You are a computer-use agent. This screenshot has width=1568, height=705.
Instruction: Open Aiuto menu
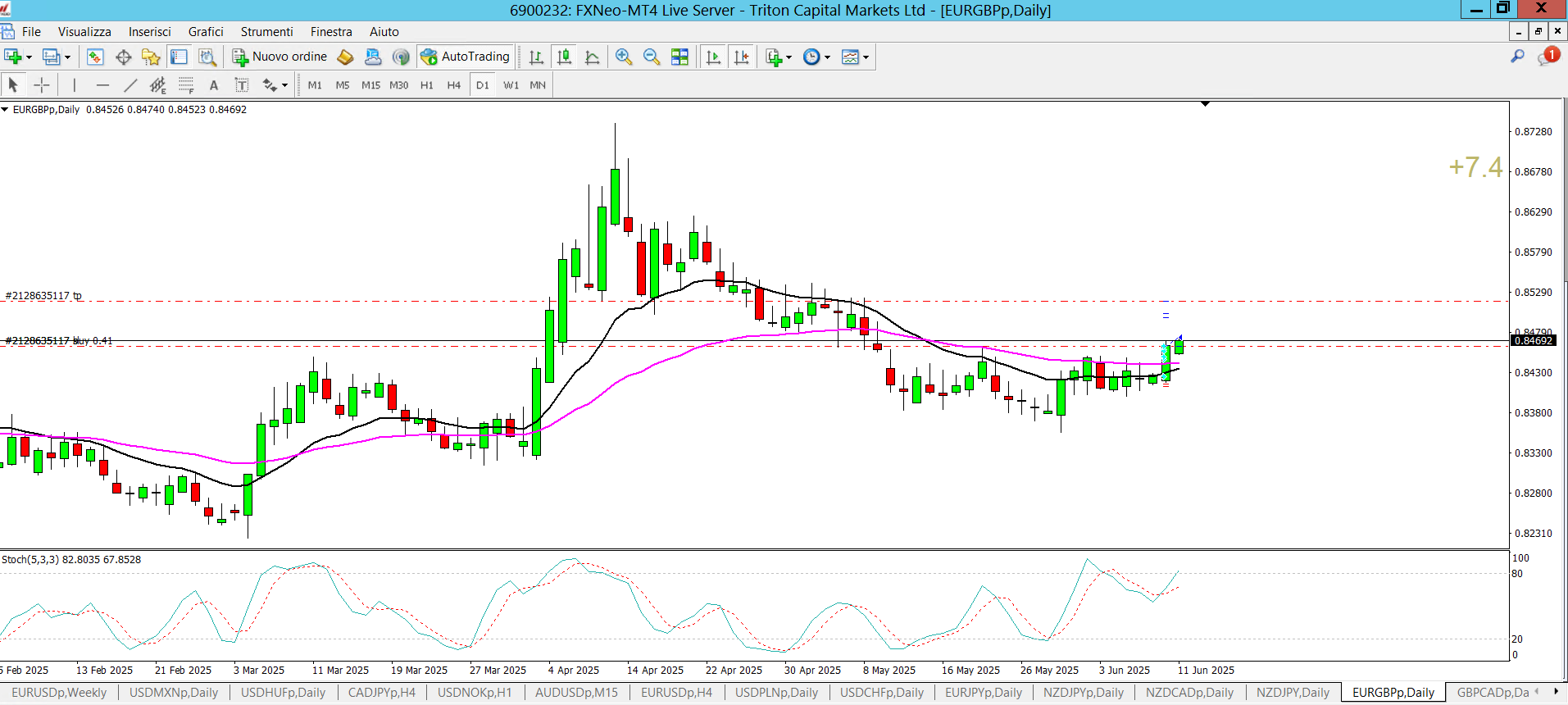coord(384,31)
